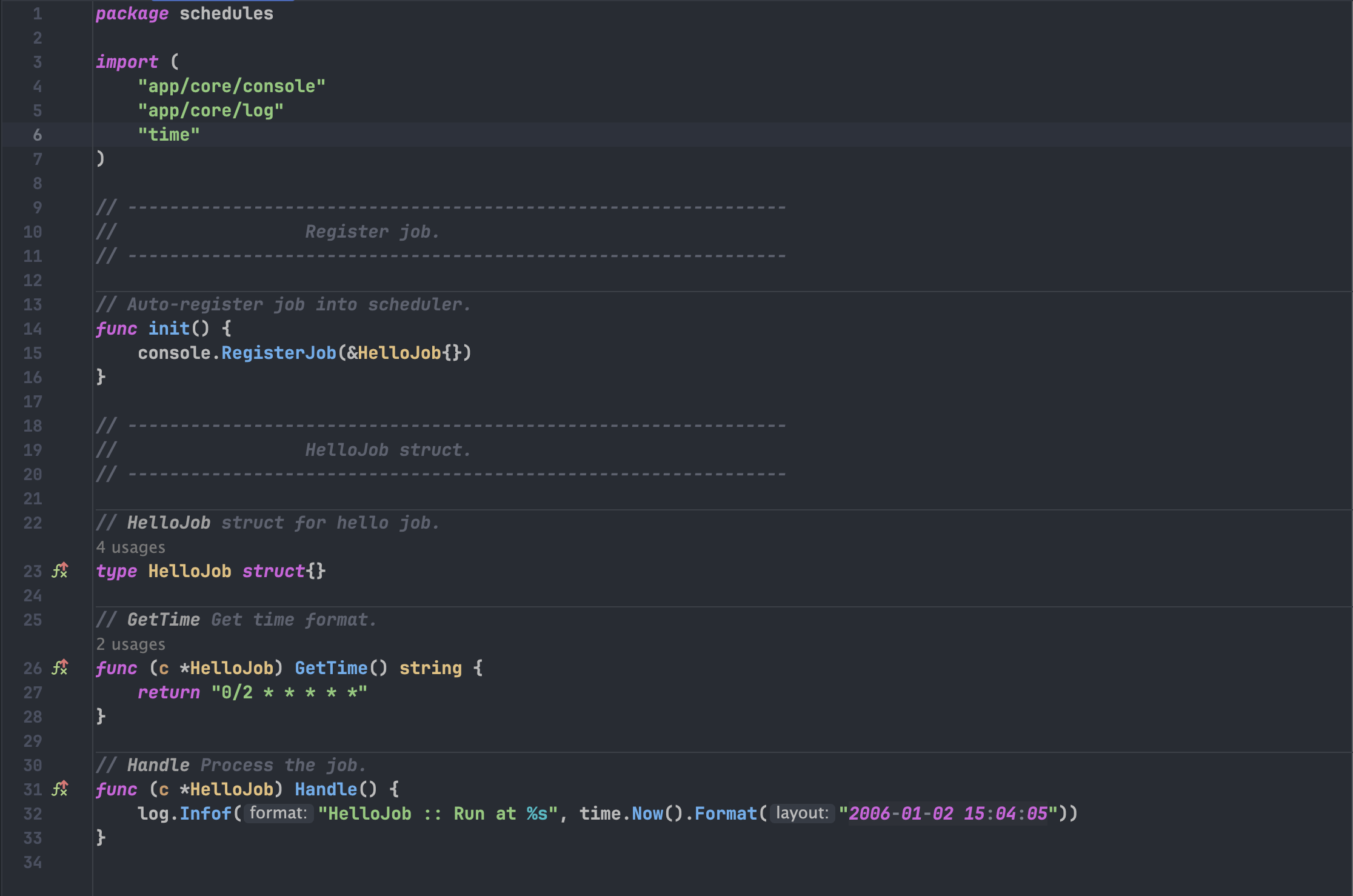Click line number 6 in the gutter
Image resolution: width=1353 pixels, height=896 pixels.
[x=38, y=135]
